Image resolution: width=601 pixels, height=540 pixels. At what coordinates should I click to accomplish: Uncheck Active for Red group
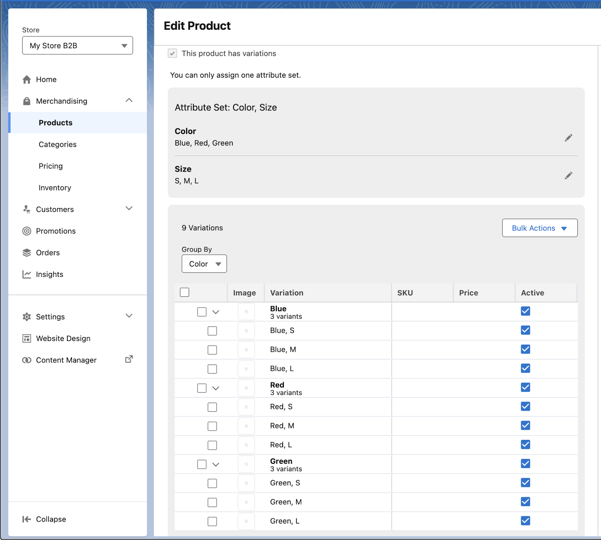pyautogui.click(x=525, y=387)
